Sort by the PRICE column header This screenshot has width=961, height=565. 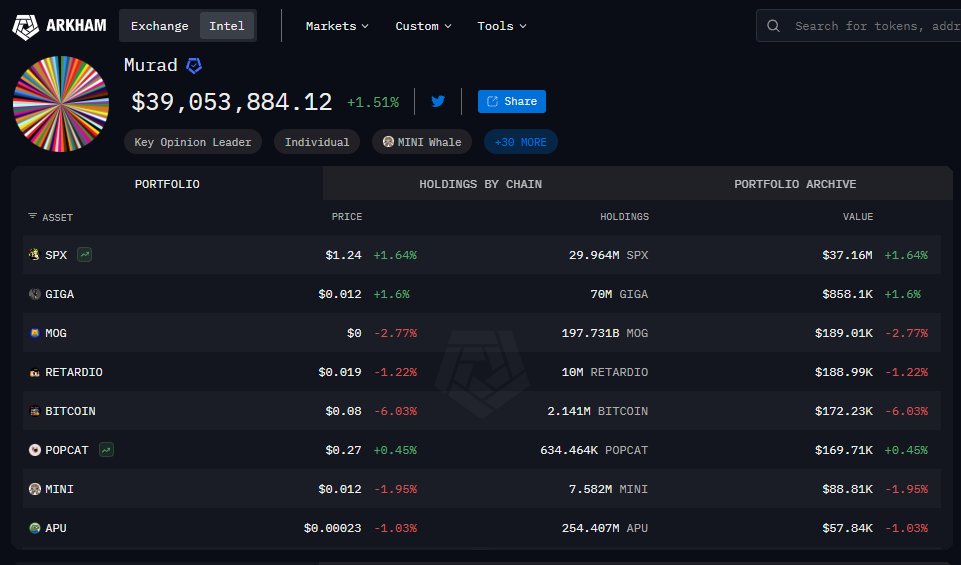tap(347, 216)
